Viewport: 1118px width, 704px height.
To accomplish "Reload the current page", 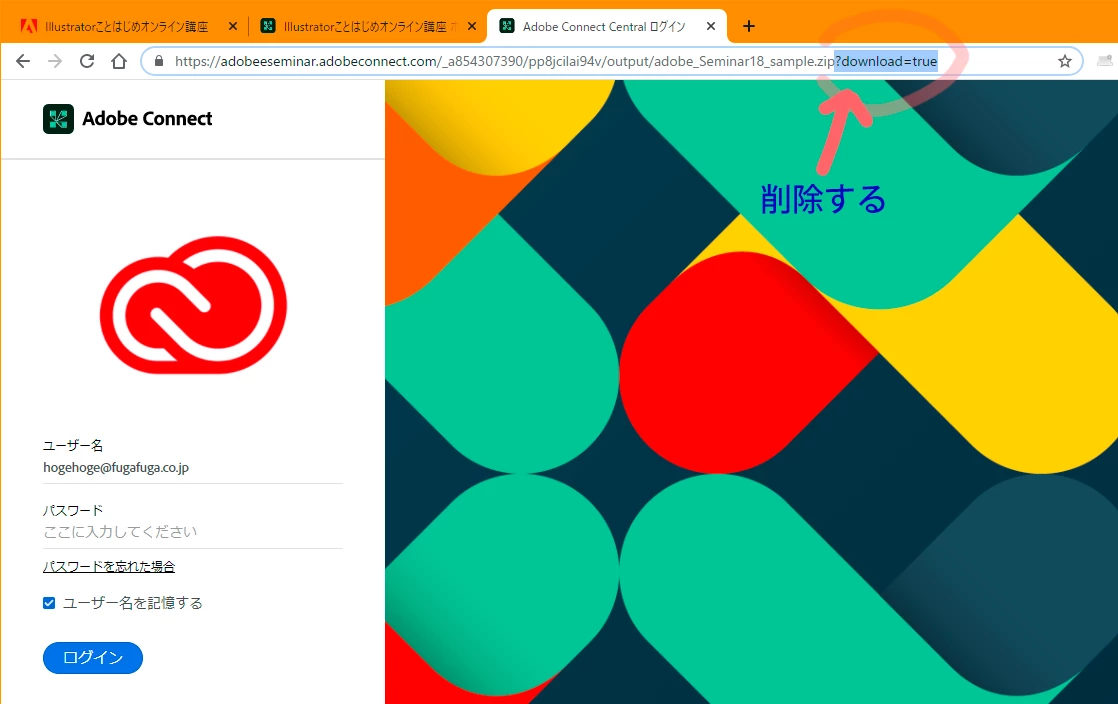I will [x=87, y=61].
